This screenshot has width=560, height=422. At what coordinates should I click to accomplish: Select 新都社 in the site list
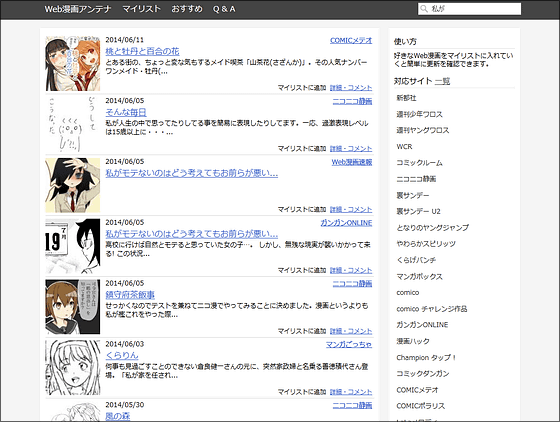click(x=406, y=98)
